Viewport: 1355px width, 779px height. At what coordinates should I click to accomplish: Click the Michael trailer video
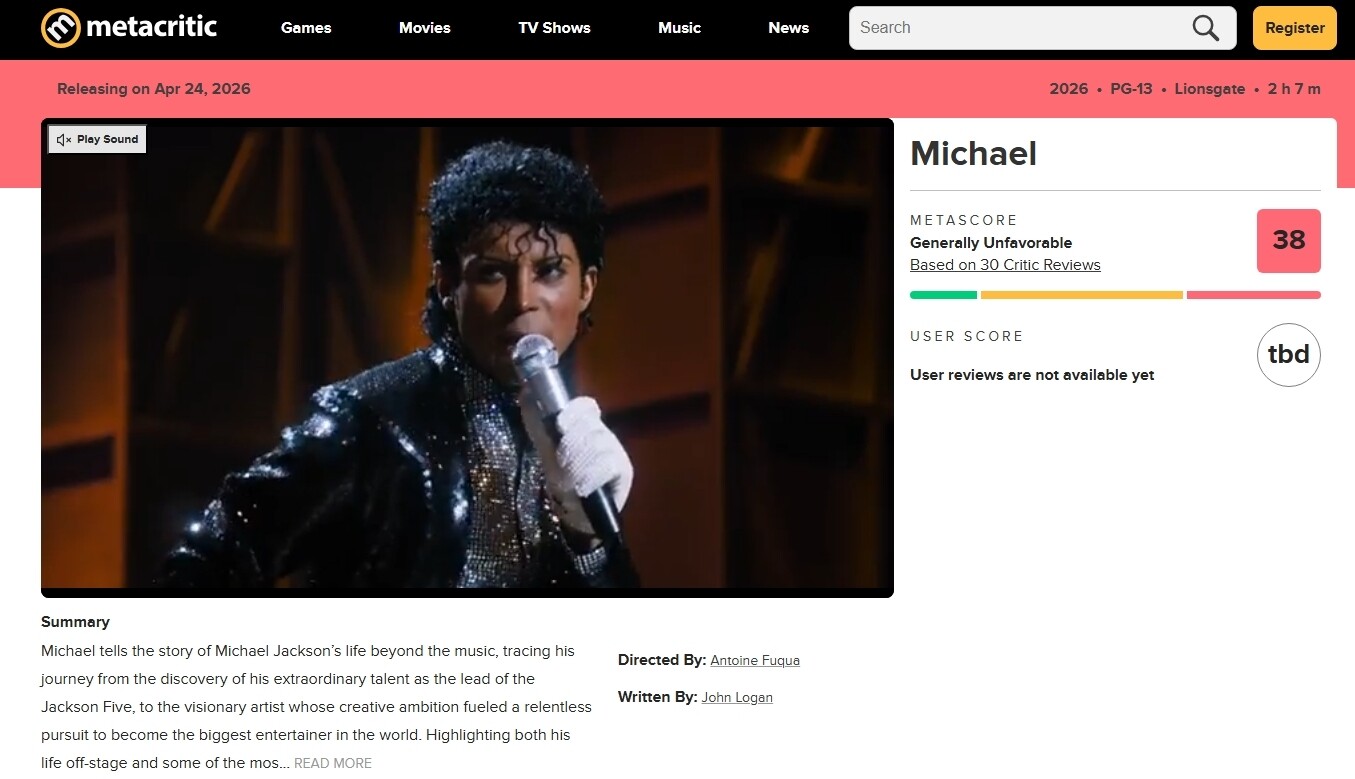(467, 358)
